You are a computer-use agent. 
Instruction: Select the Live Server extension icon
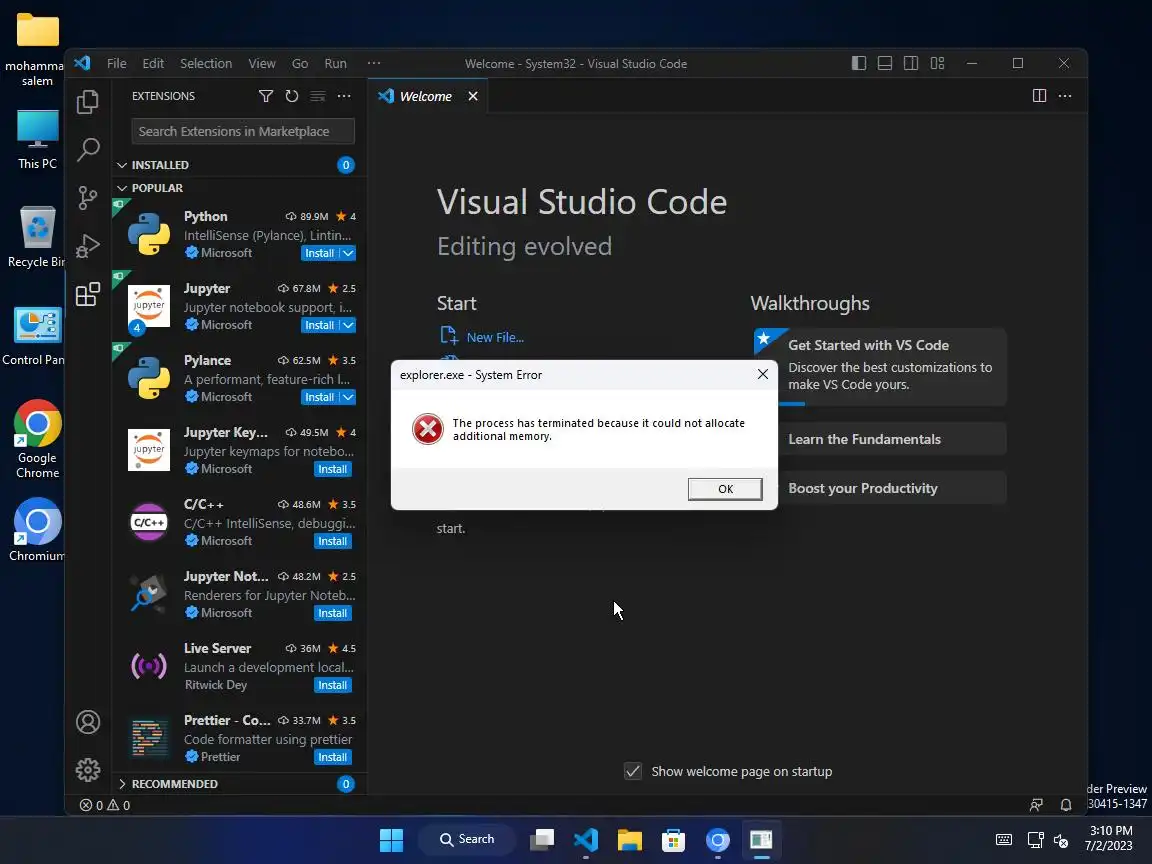[x=148, y=666]
